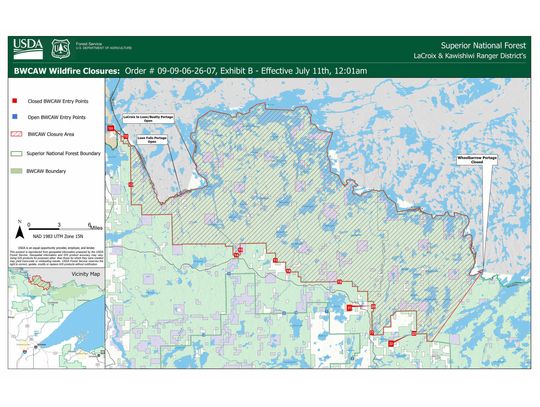Click the 'Miles' scale unit label
The width and height of the screenshot is (540, 407).
point(96,228)
